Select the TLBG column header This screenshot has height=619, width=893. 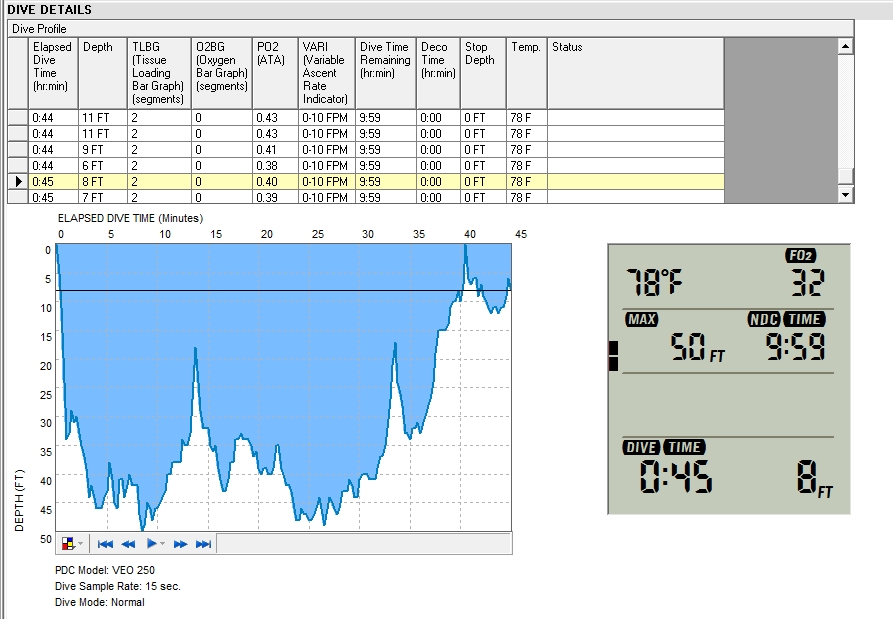click(159, 73)
